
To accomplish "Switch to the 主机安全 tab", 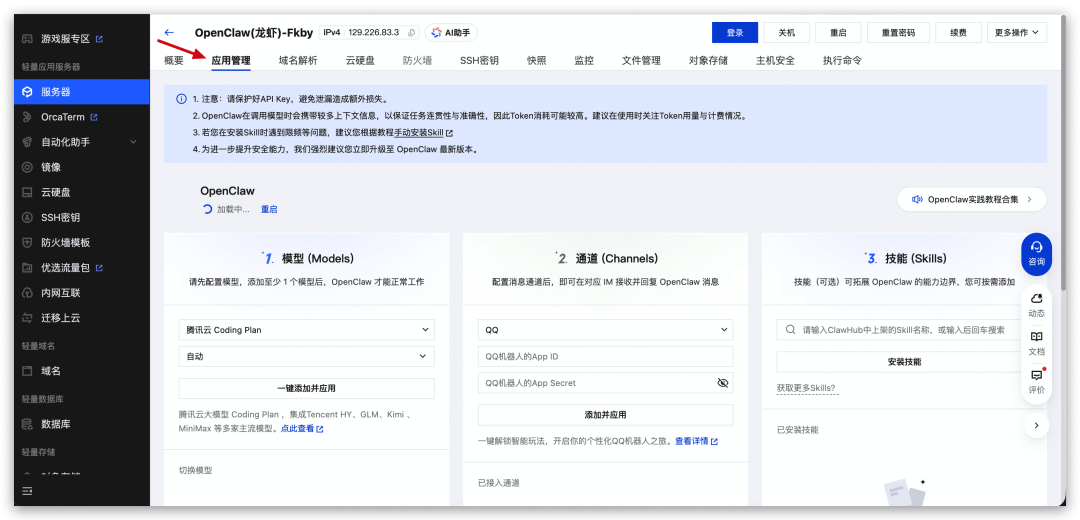I will click(x=775, y=60).
